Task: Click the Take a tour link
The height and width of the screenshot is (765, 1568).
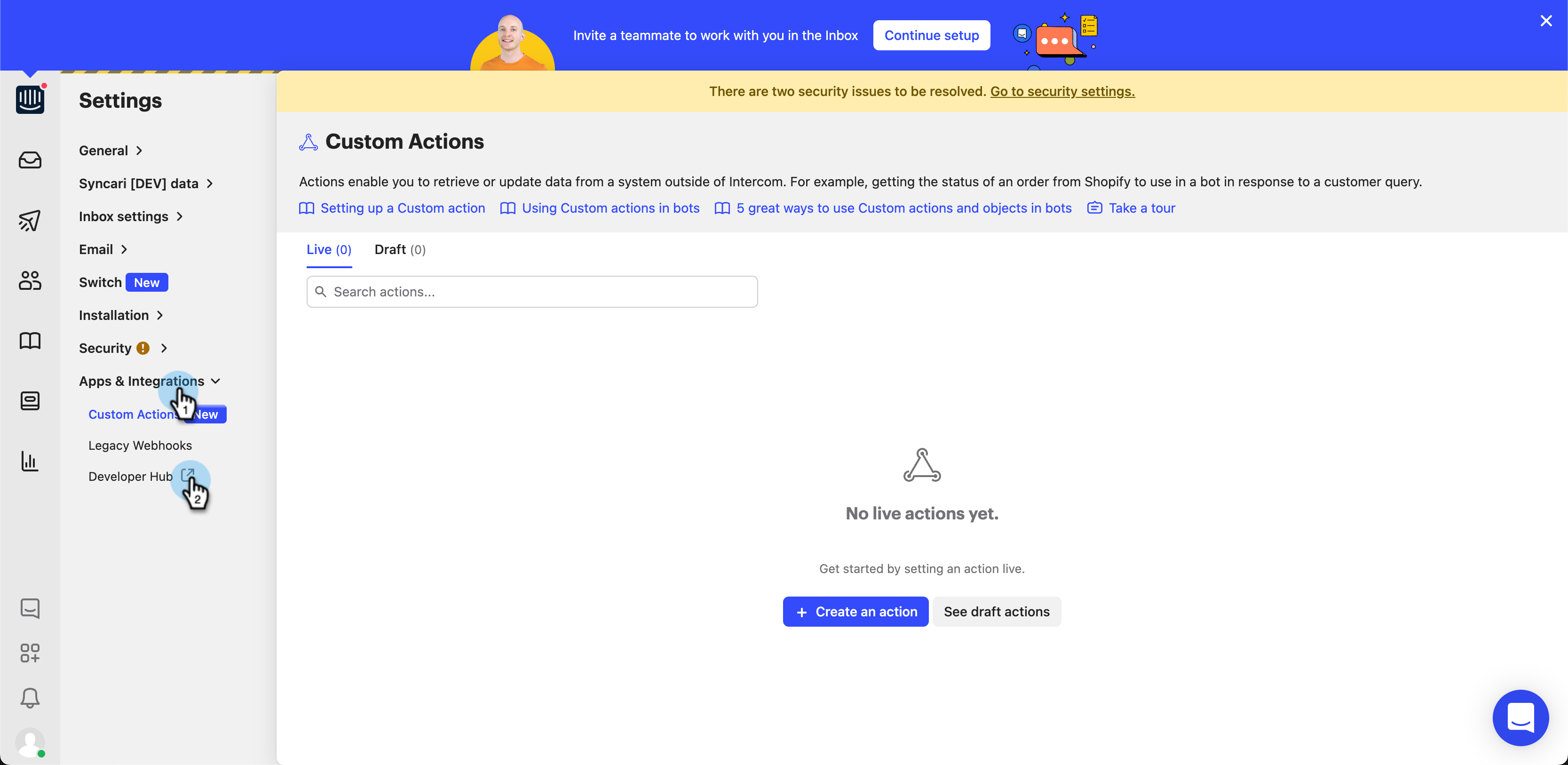Action: [1142, 208]
